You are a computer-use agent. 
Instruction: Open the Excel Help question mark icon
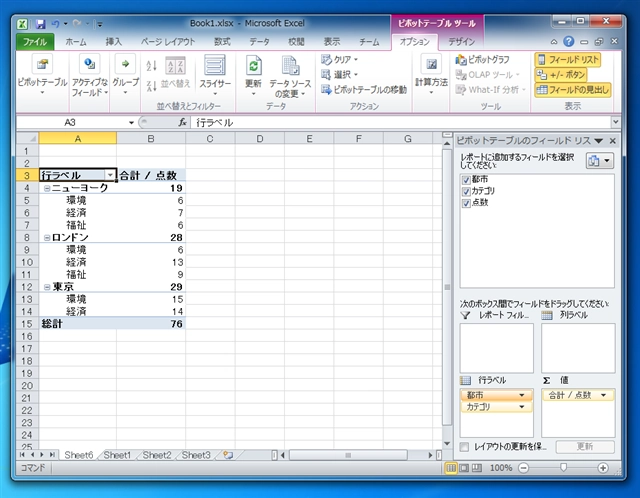pos(569,41)
